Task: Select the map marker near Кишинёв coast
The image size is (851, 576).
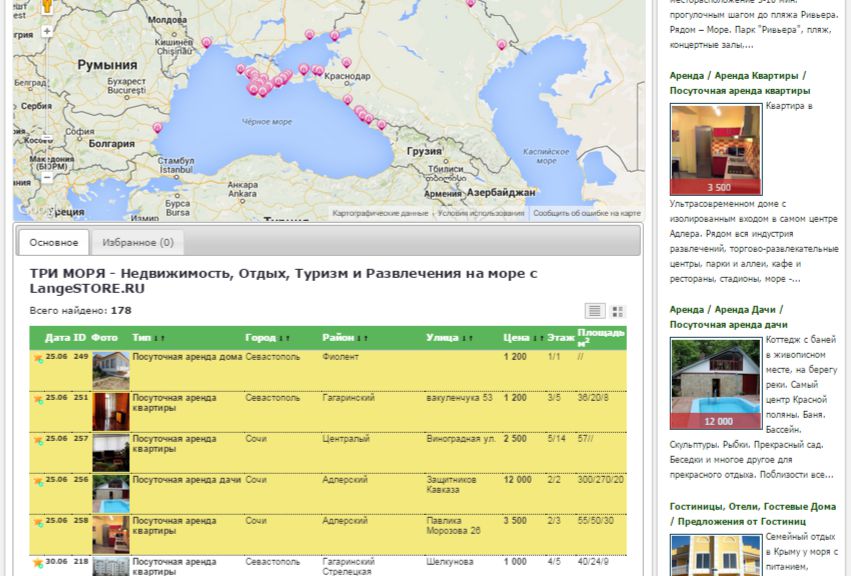Action: coord(207,42)
